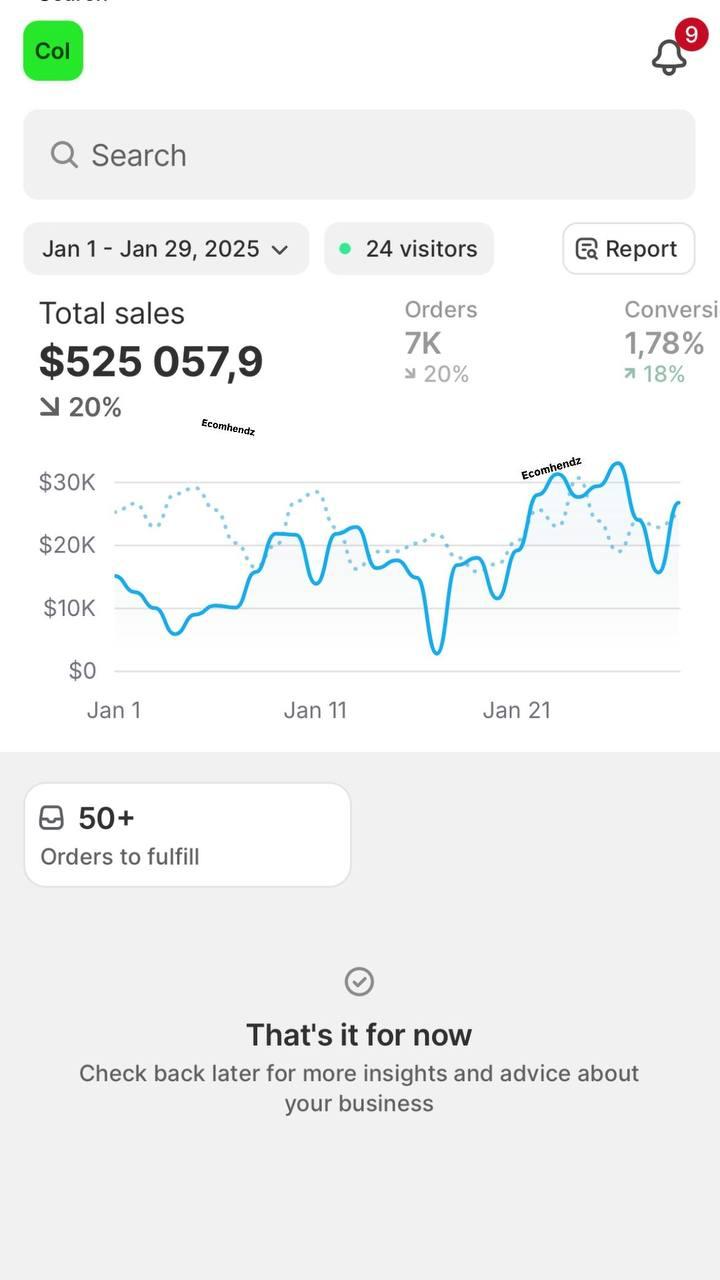720x1280 pixels.
Task: Tap the red notification count badge
Action: tap(691, 34)
